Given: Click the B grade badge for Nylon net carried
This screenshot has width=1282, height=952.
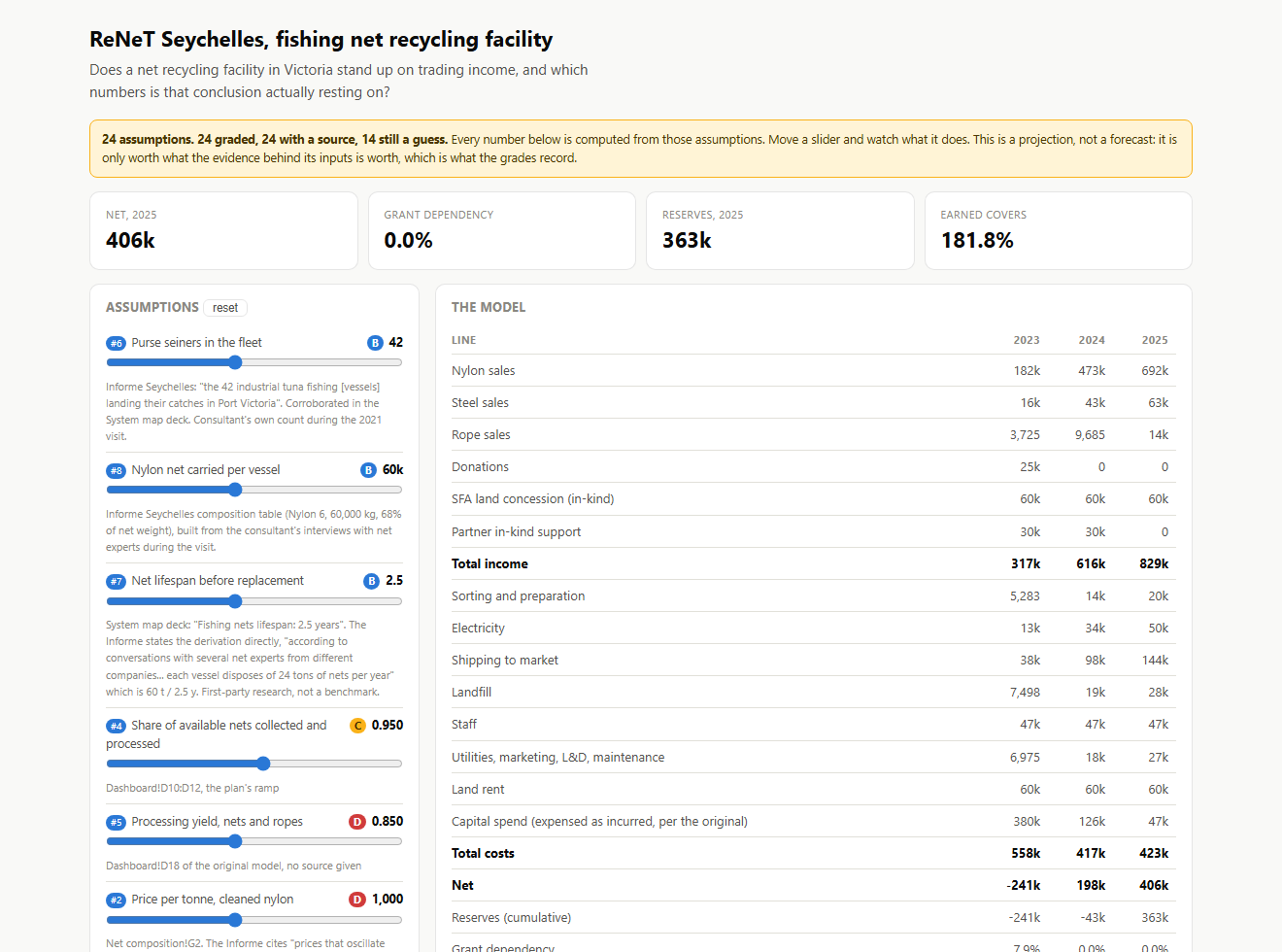Looking at the screenshot, I should [368, 470].
